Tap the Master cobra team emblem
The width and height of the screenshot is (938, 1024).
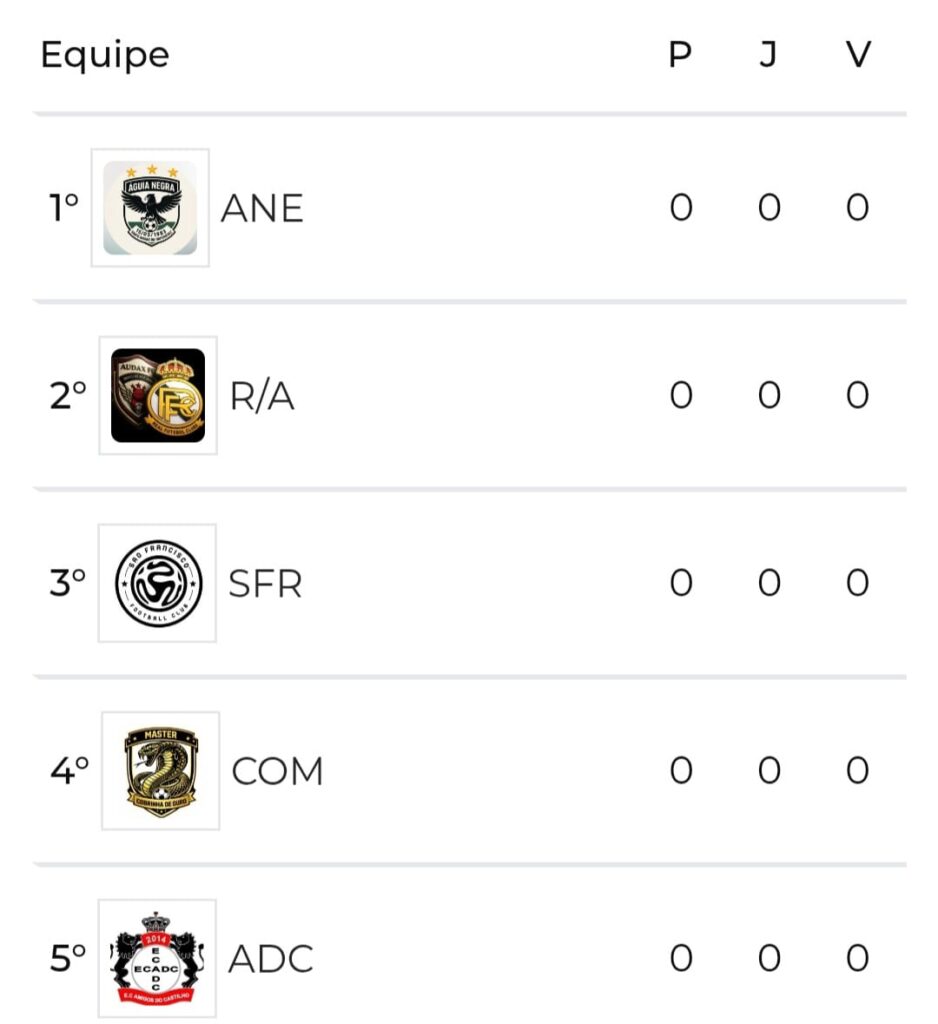coord(161,770)
